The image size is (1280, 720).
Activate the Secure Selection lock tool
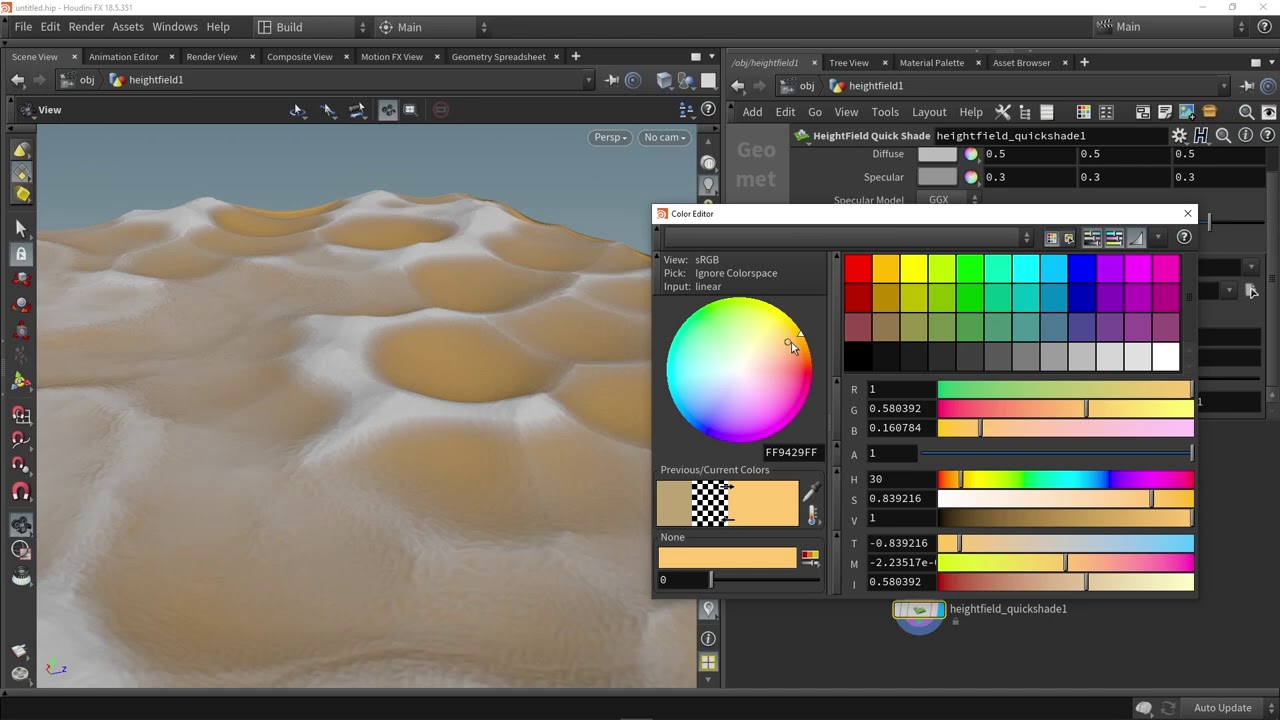(x=21, y=254)
